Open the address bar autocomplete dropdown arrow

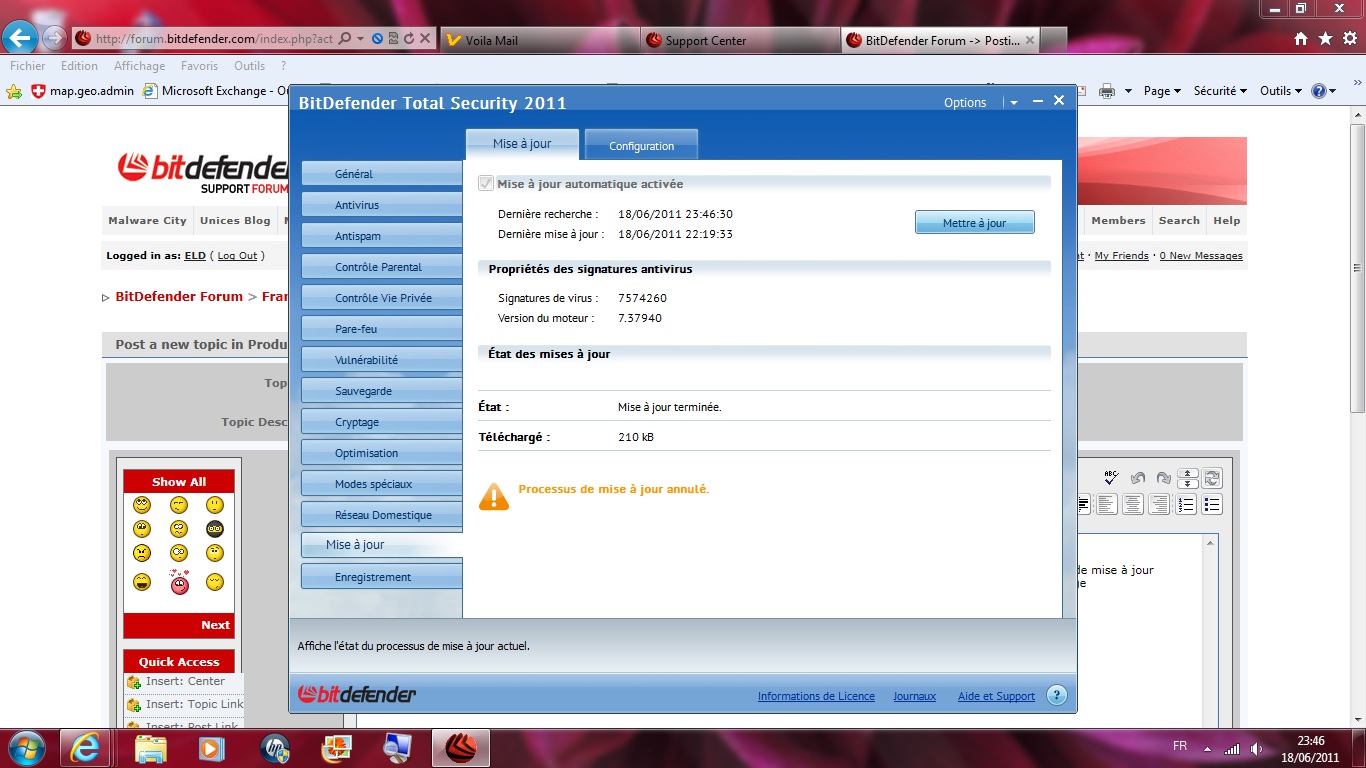[360, 39]
